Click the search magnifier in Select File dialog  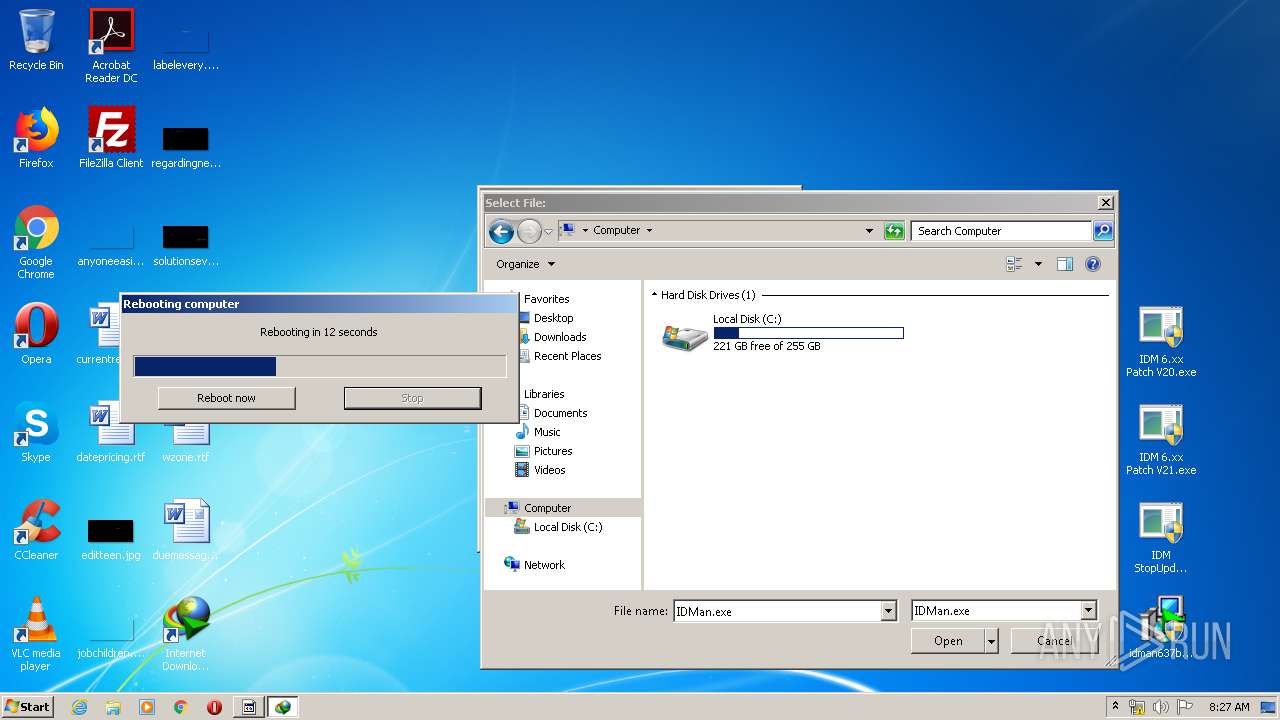1102,231
